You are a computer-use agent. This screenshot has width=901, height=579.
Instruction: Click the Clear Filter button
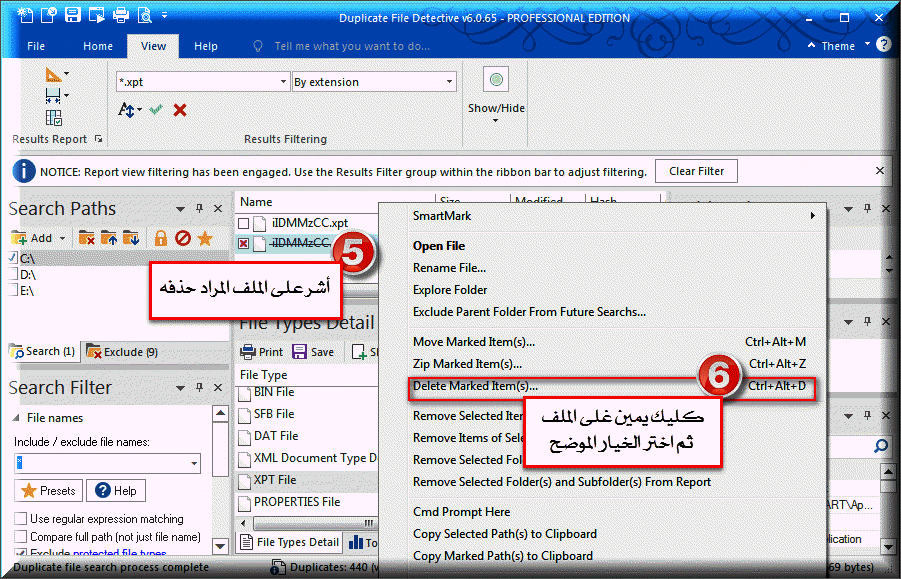click(x=696, y=171)
